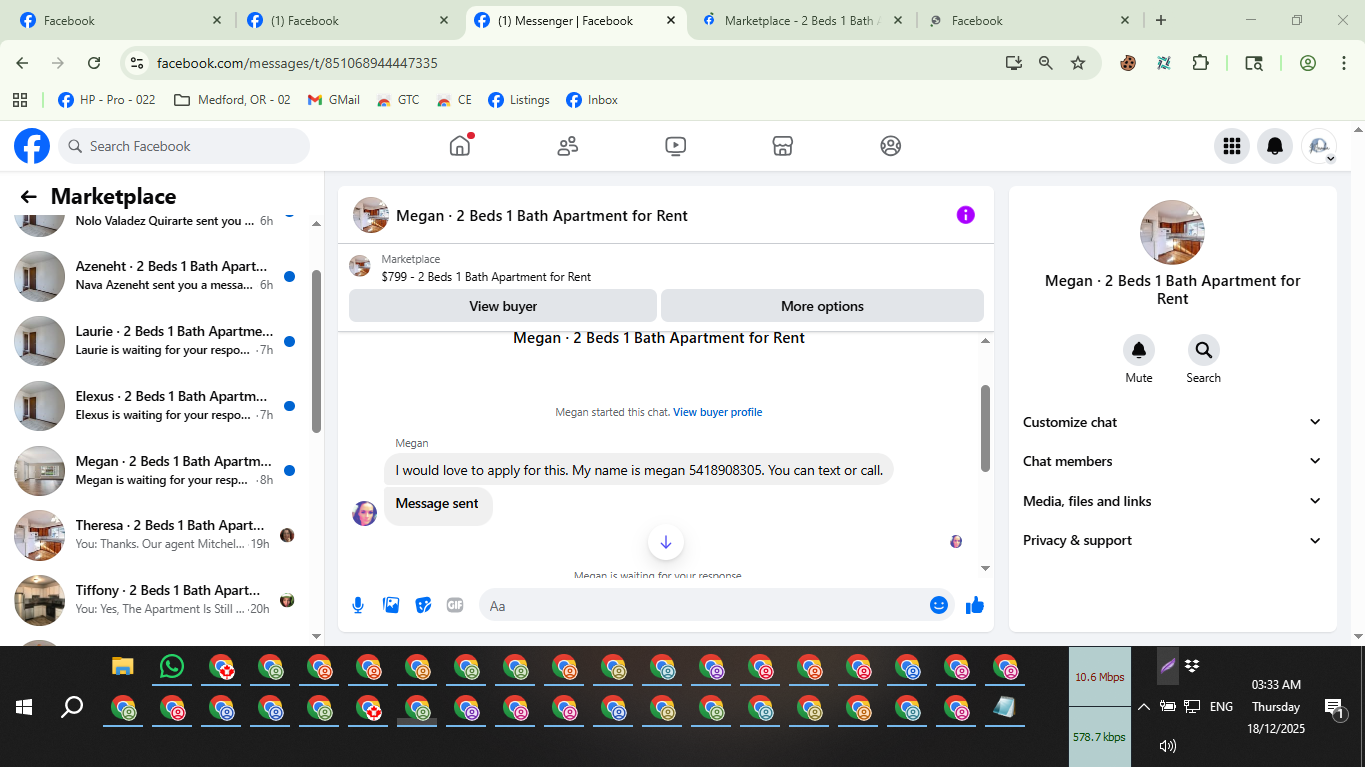Click the voice clip microphone icon
This screenshot has height=767, width=1365.
(358, 605)
